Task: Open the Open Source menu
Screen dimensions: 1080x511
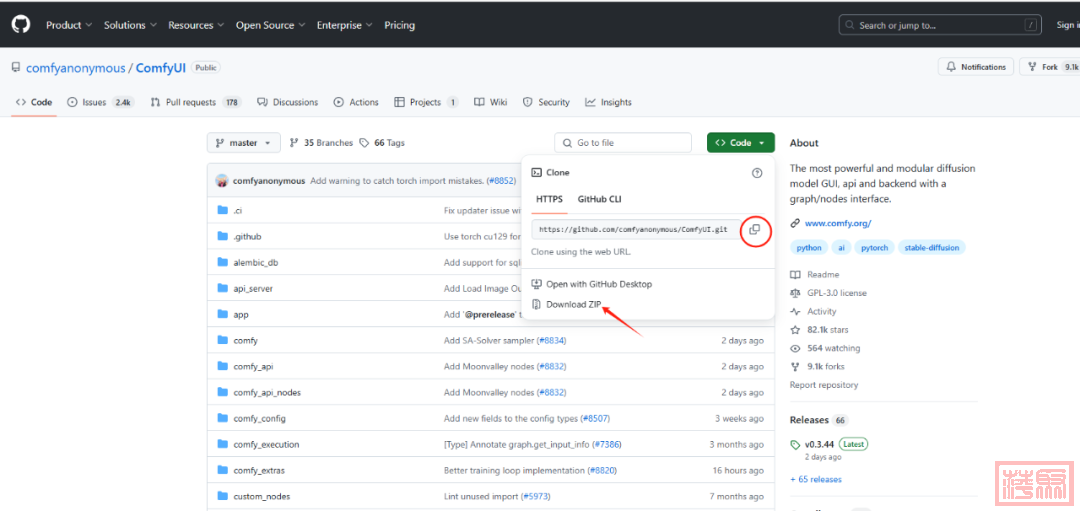Action: click(x=270, y=25)
